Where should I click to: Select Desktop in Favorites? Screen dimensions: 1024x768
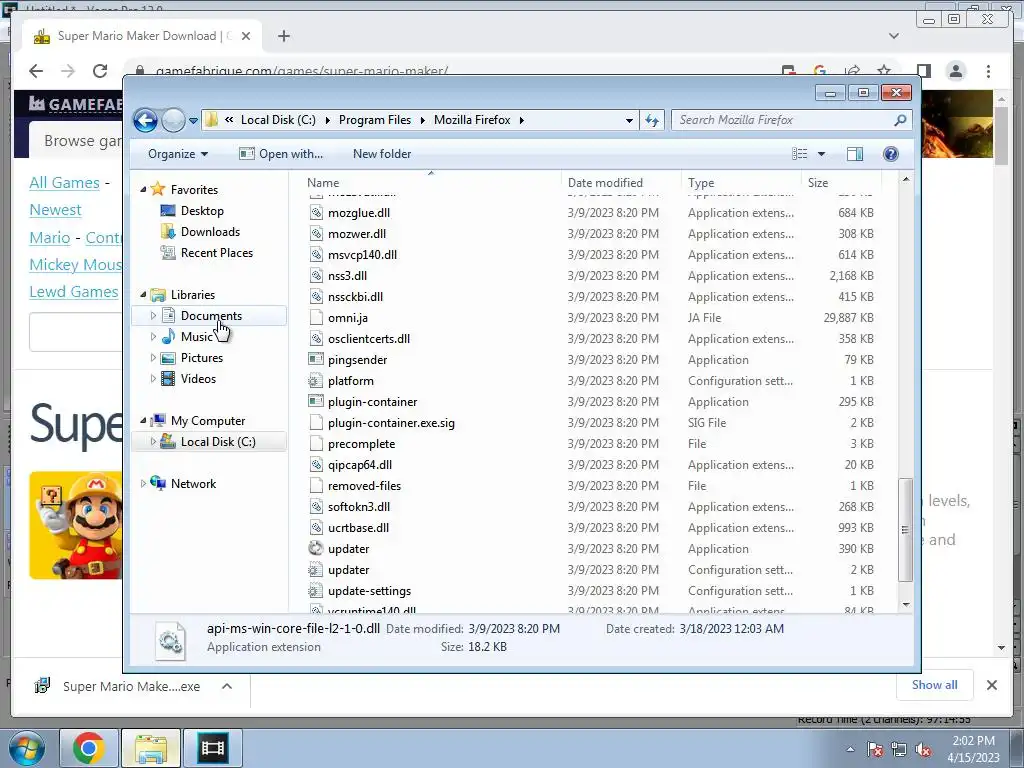202,211
